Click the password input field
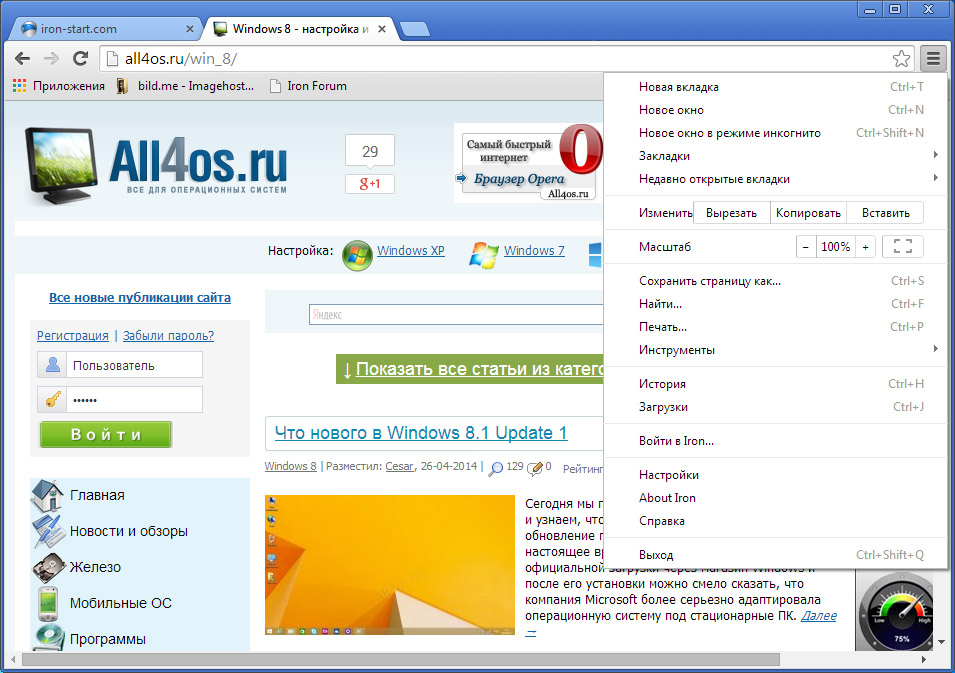This screenshot has height=673, width=955. click(134, 400)
